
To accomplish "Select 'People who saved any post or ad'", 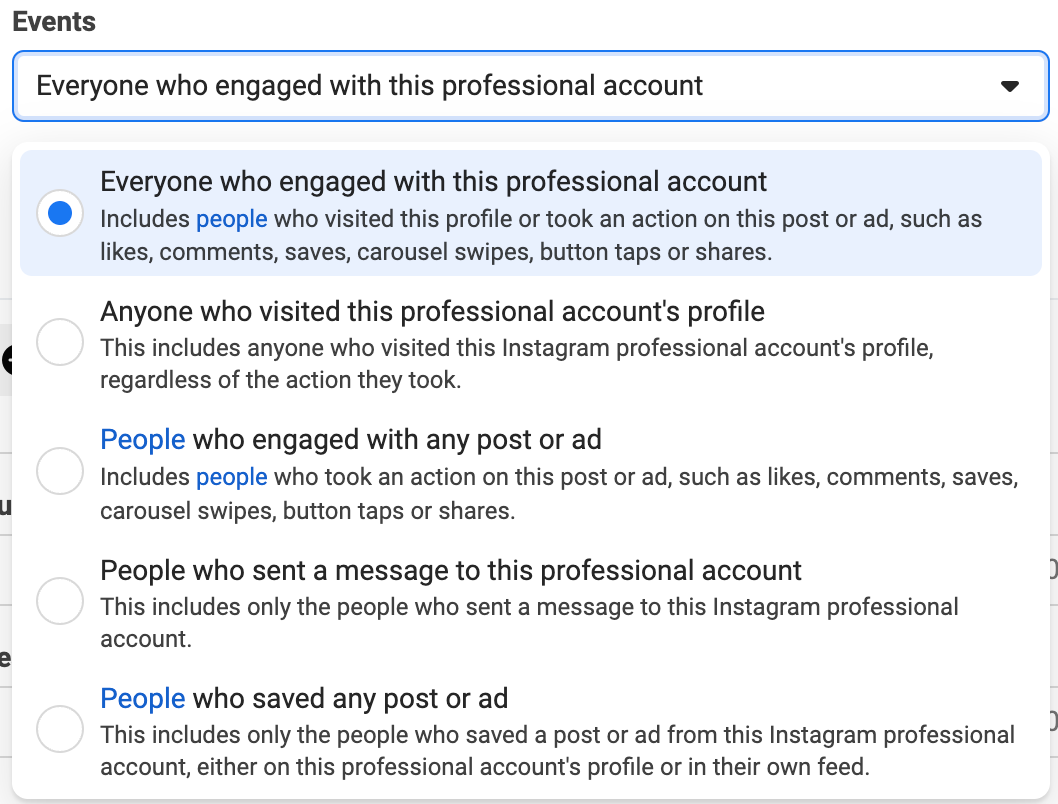I will coord(60,729).
